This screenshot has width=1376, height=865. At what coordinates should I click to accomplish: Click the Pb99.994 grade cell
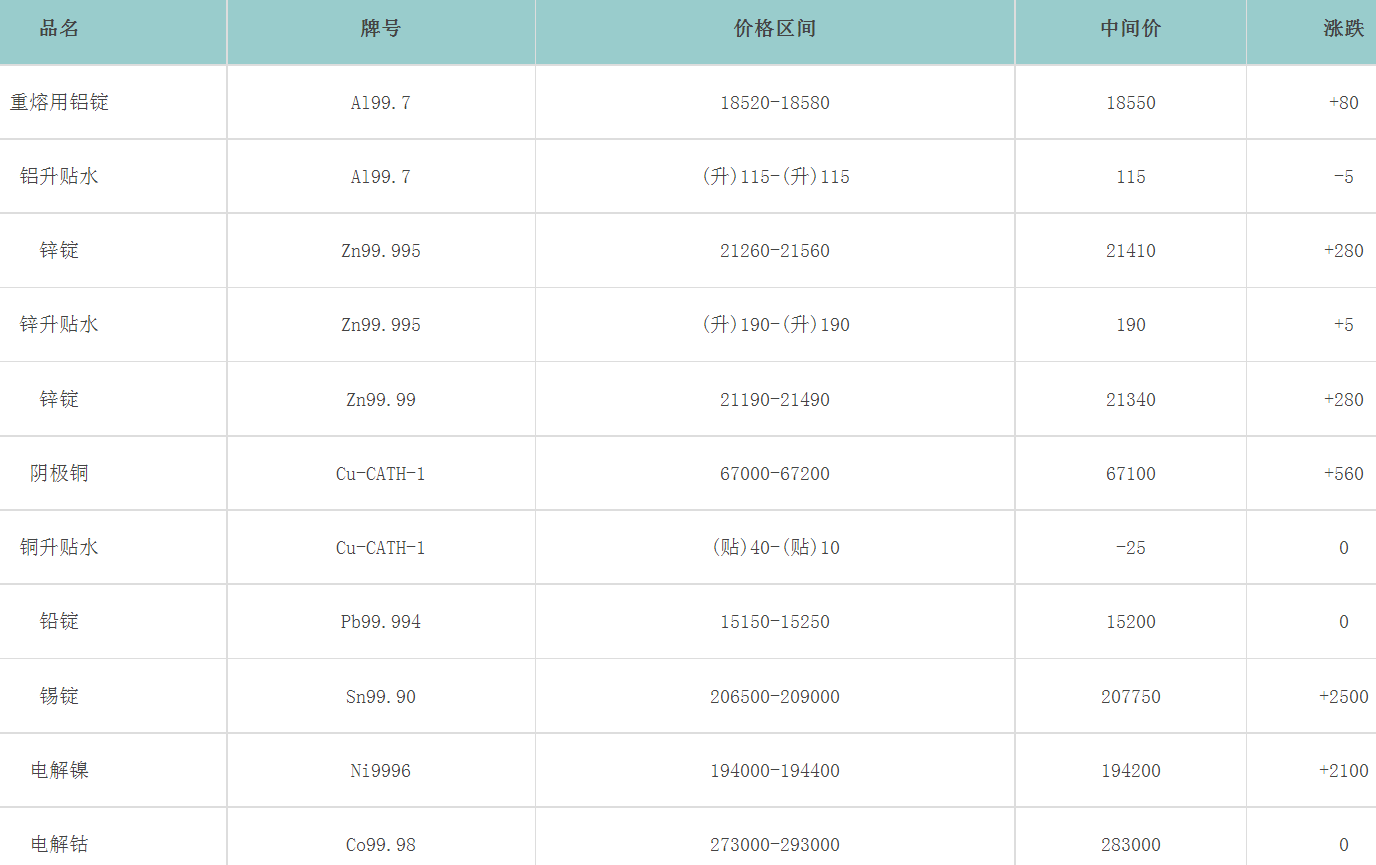click(x=380, y=622)
